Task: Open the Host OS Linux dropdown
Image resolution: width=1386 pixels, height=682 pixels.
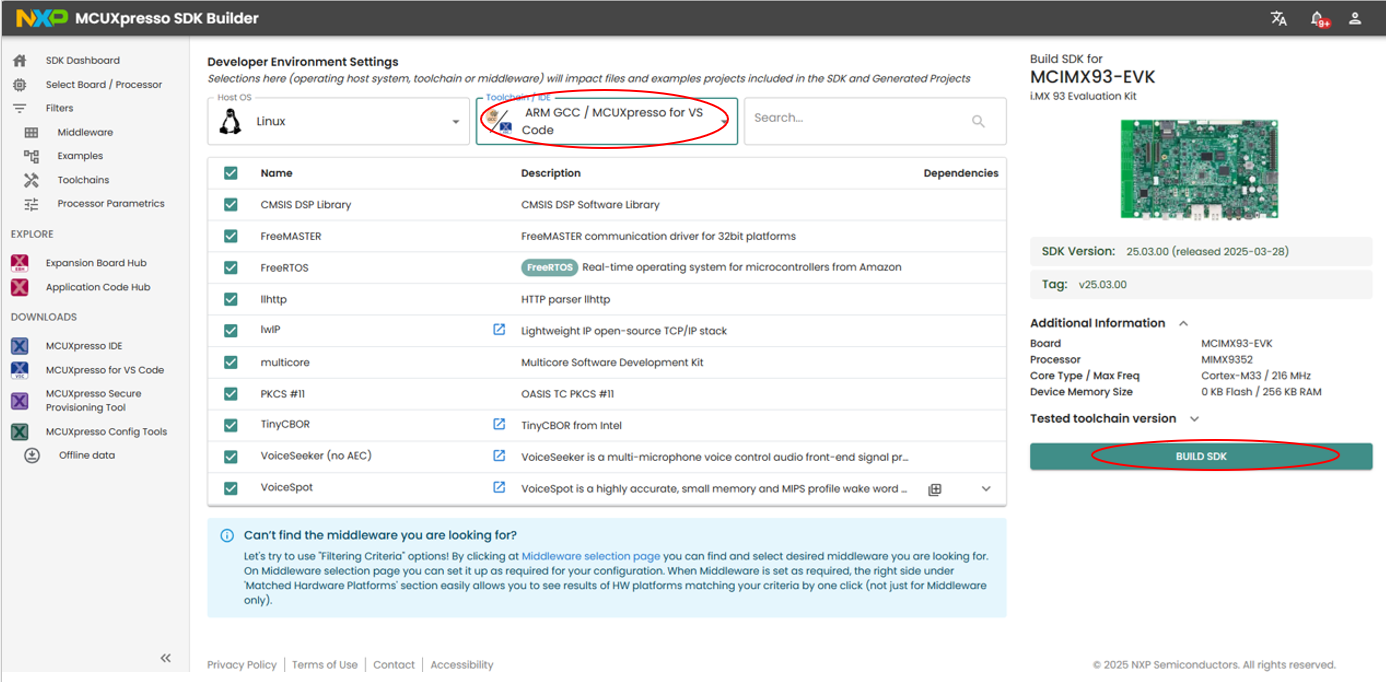Action: [x=339, y=121]
